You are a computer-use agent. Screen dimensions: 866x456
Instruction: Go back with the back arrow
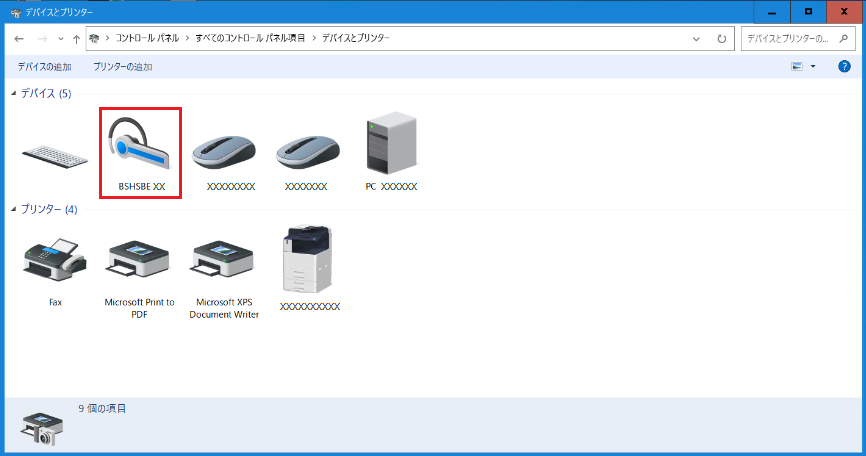pos(19,39)
